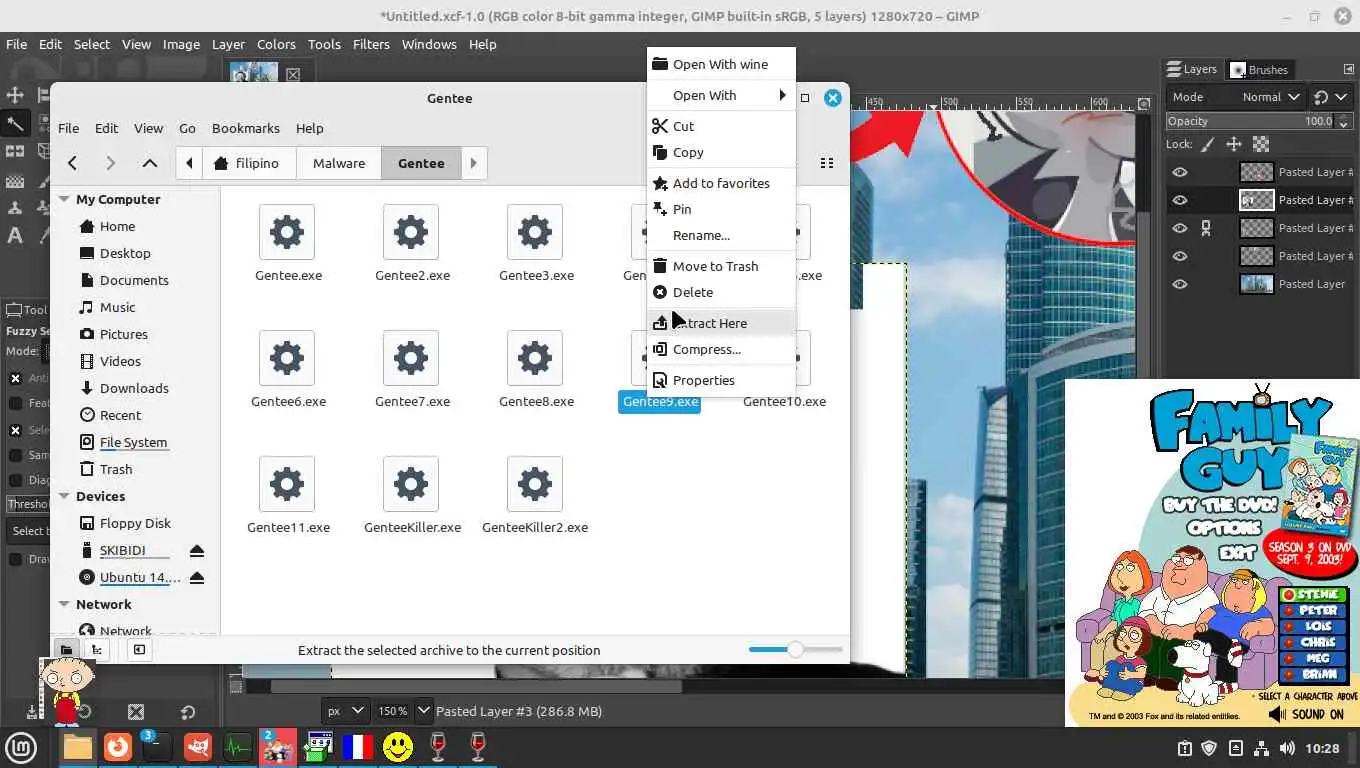The image size is (1360, 768).
Task: Click the lock position and size icon
Action: [x=1234, y=144]
